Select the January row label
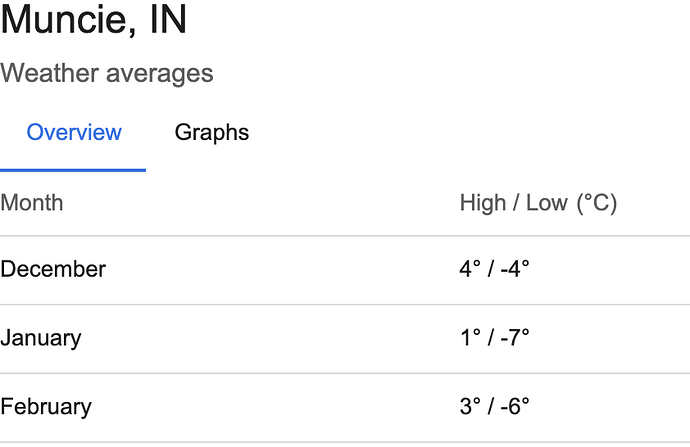 [x=40, y=338]
